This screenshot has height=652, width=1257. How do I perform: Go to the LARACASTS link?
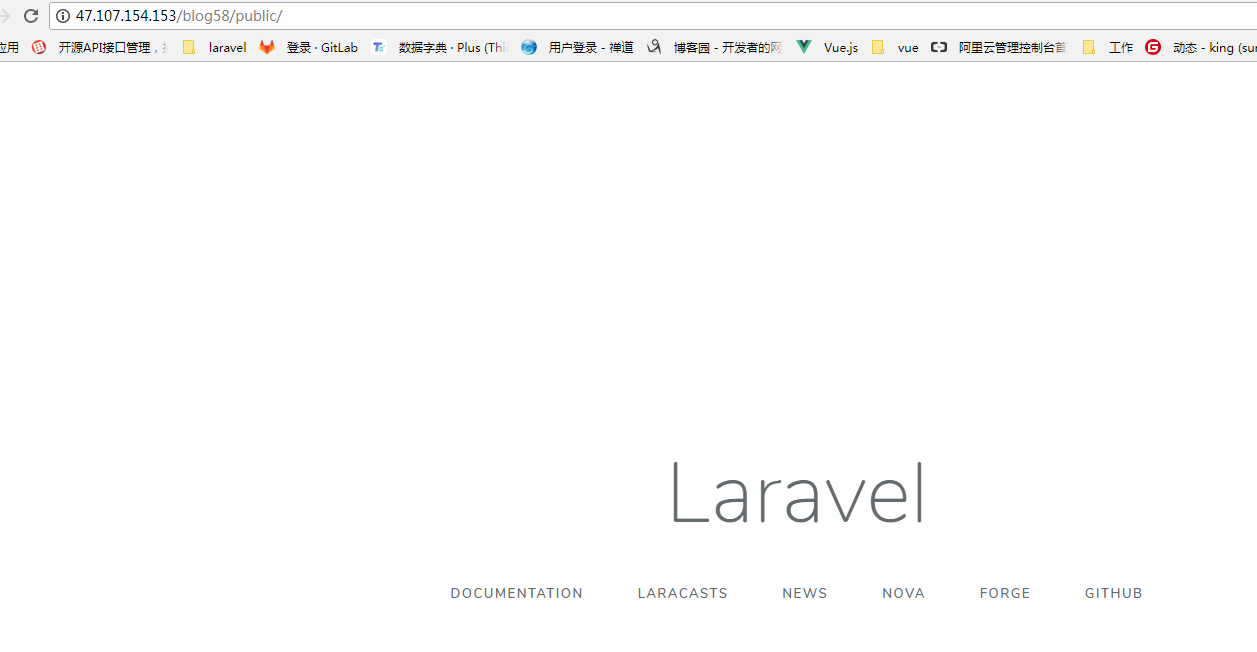tap(683, 593)
